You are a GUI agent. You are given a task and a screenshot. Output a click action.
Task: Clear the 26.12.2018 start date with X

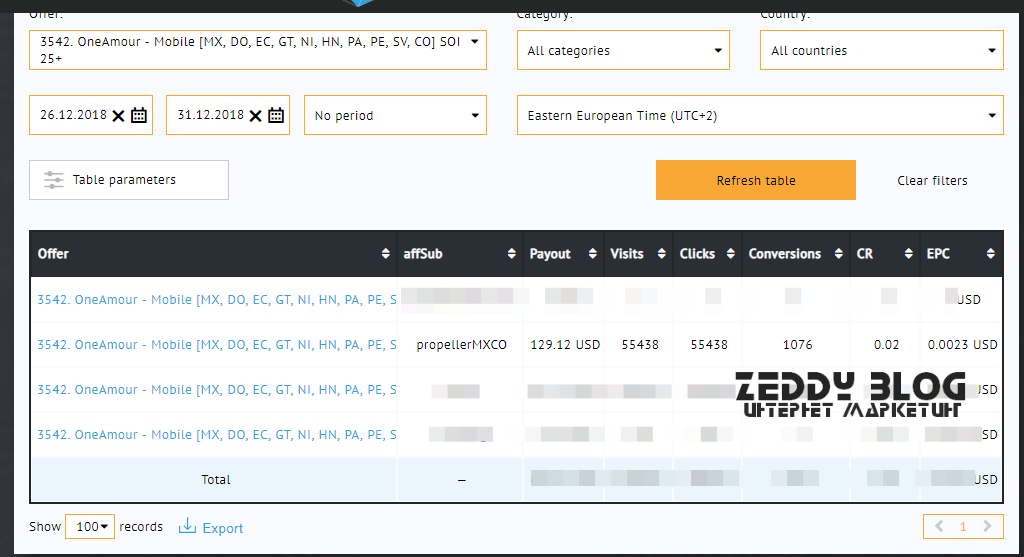pyautogui.click(x=118, y=116)
